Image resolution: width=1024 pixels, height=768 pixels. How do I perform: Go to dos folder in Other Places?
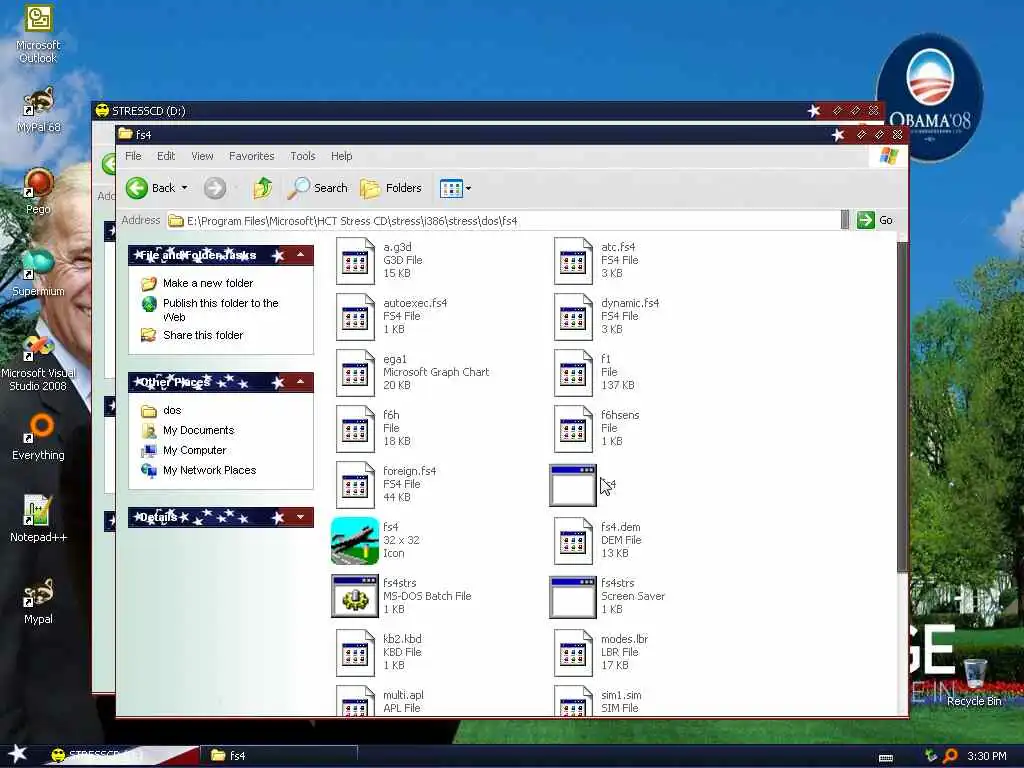172,410
